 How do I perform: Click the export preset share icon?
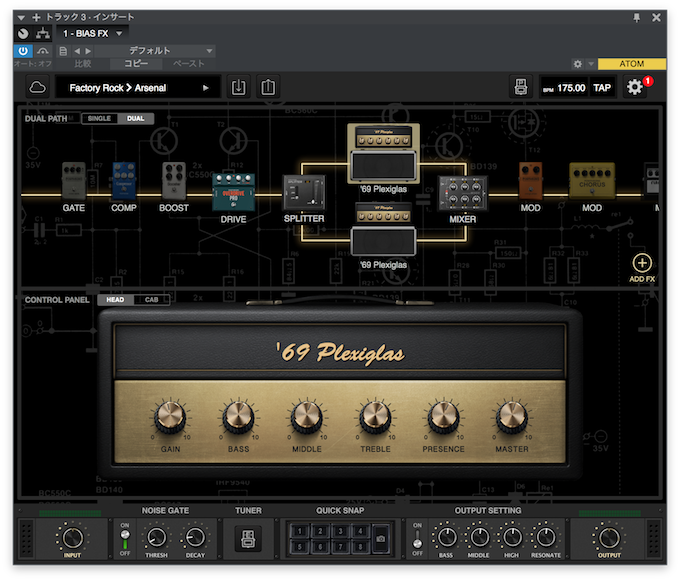(x=268, y=87)
